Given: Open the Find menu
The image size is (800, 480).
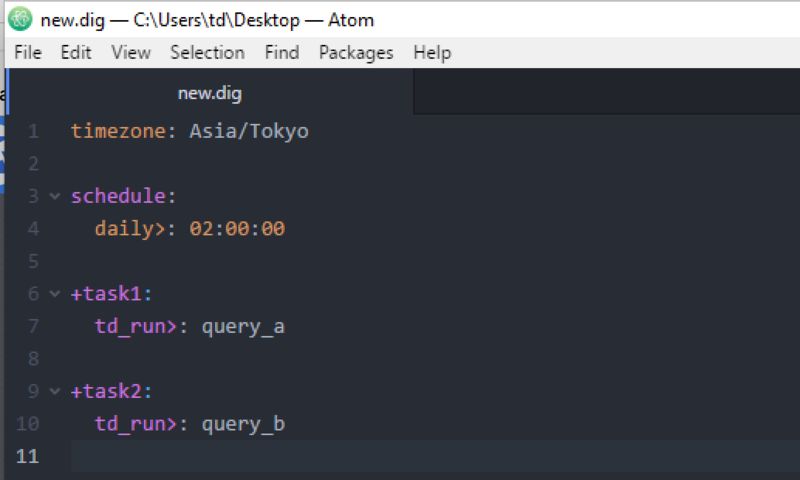Looking at the screenshot, I should tap(282, 53).
